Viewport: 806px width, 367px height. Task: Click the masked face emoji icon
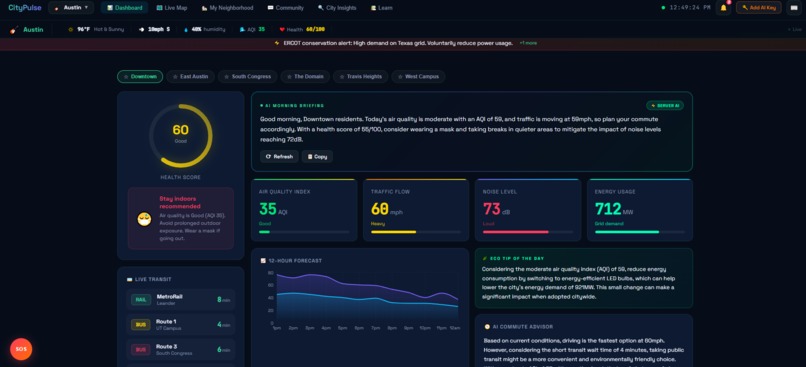click(x=144, y=219)
